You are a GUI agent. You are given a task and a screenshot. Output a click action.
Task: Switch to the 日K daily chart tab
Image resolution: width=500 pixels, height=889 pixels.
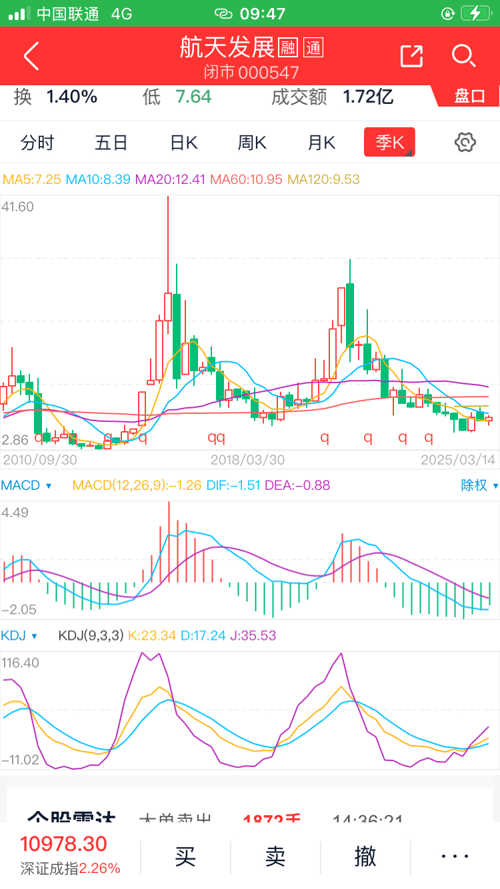184,143
